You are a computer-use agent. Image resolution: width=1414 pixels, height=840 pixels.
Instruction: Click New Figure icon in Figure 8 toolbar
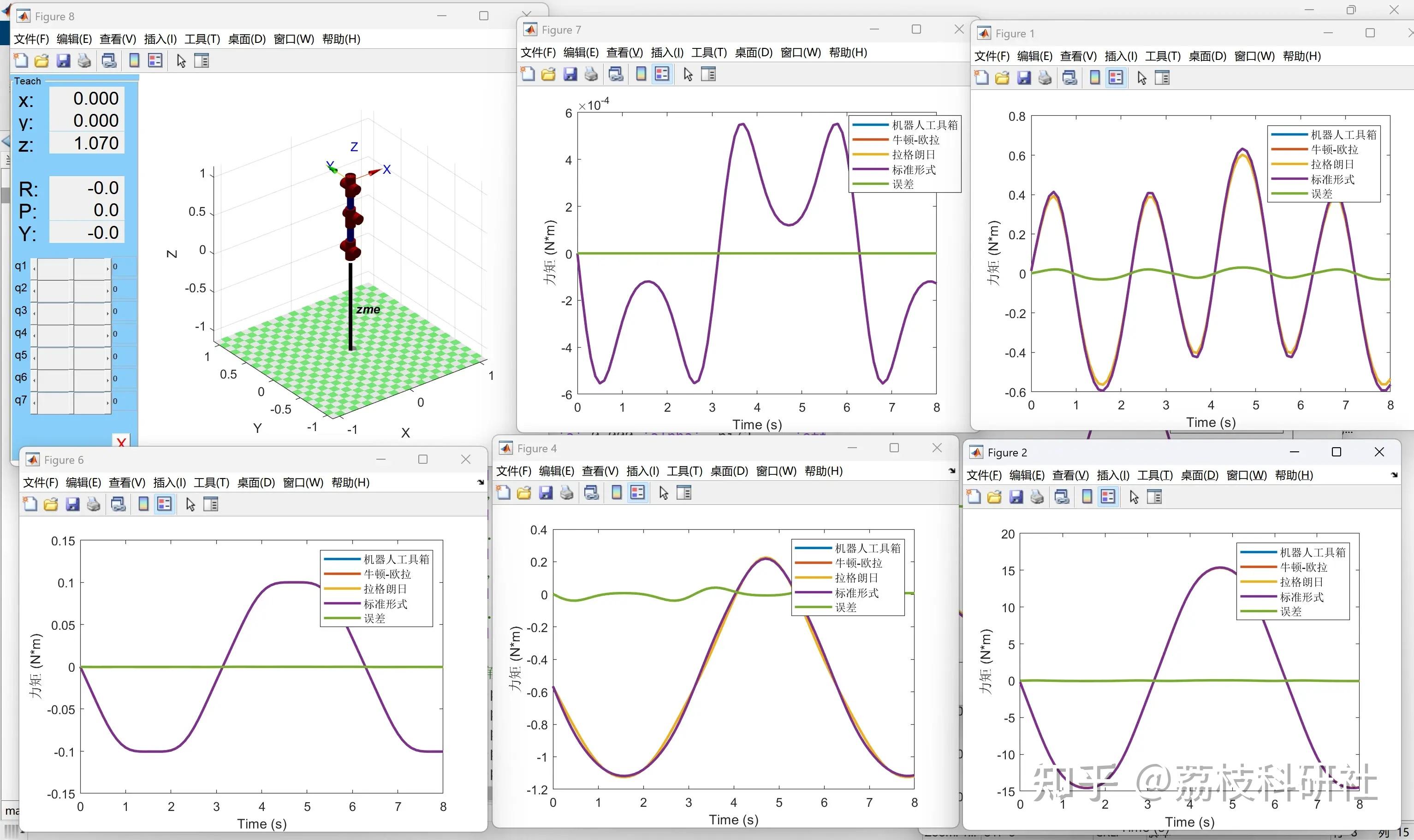[21, 60]
